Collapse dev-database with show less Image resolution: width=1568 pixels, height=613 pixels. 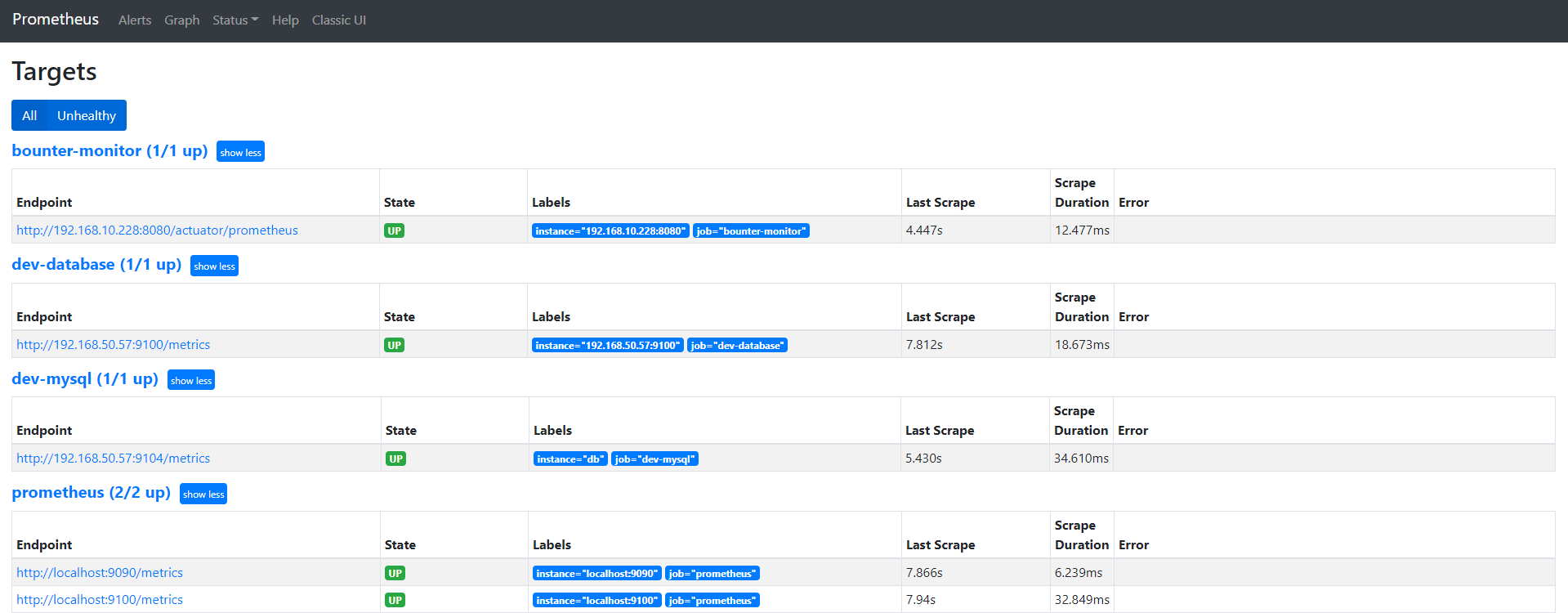pos(214,266)
